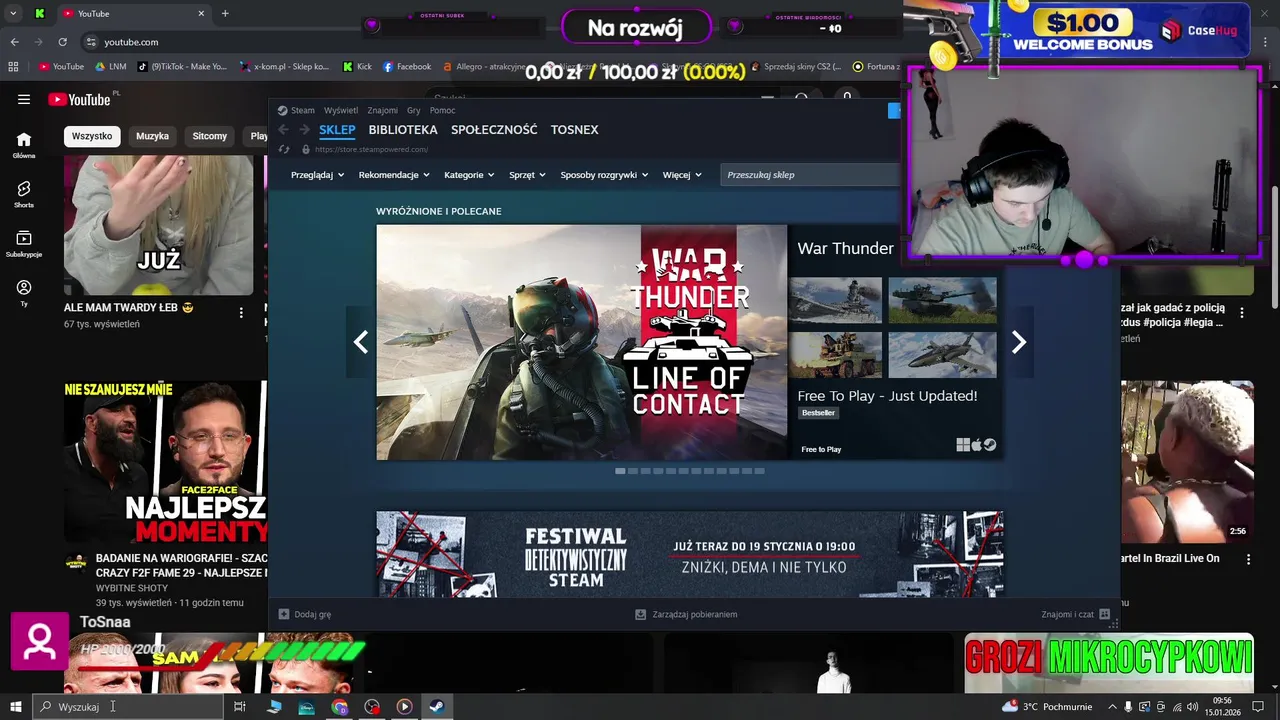Open Subskrypcje in YouTube sidebar
This screenshot has width=1280, height=720.
point(24,243)
